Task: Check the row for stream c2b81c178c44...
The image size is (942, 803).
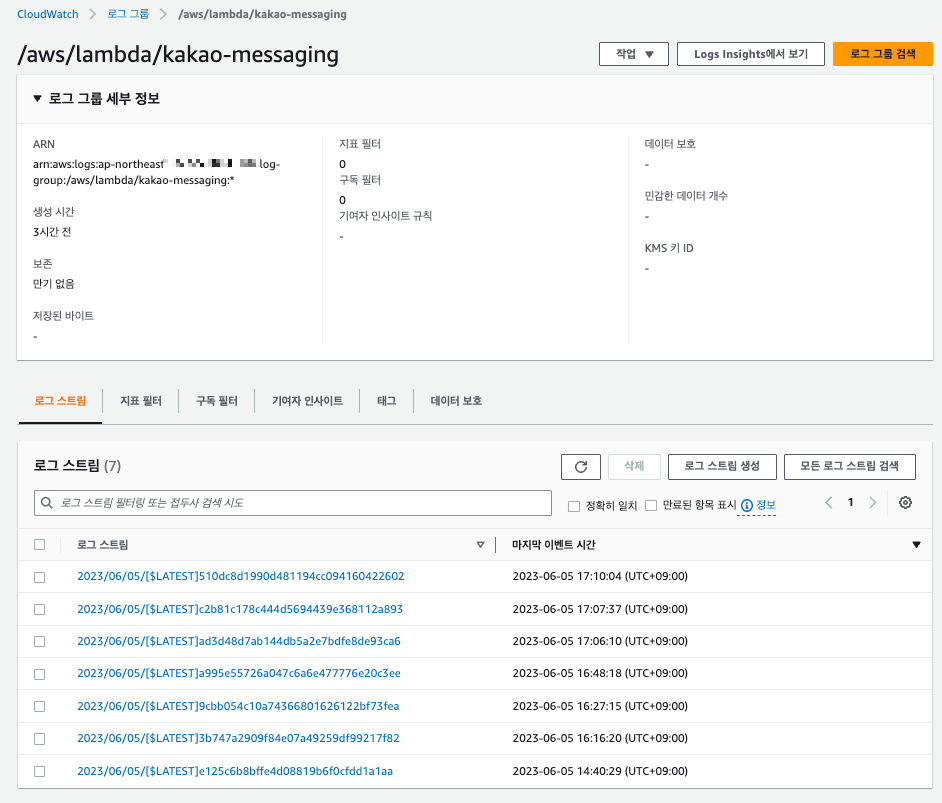Action: coord(40,610)
